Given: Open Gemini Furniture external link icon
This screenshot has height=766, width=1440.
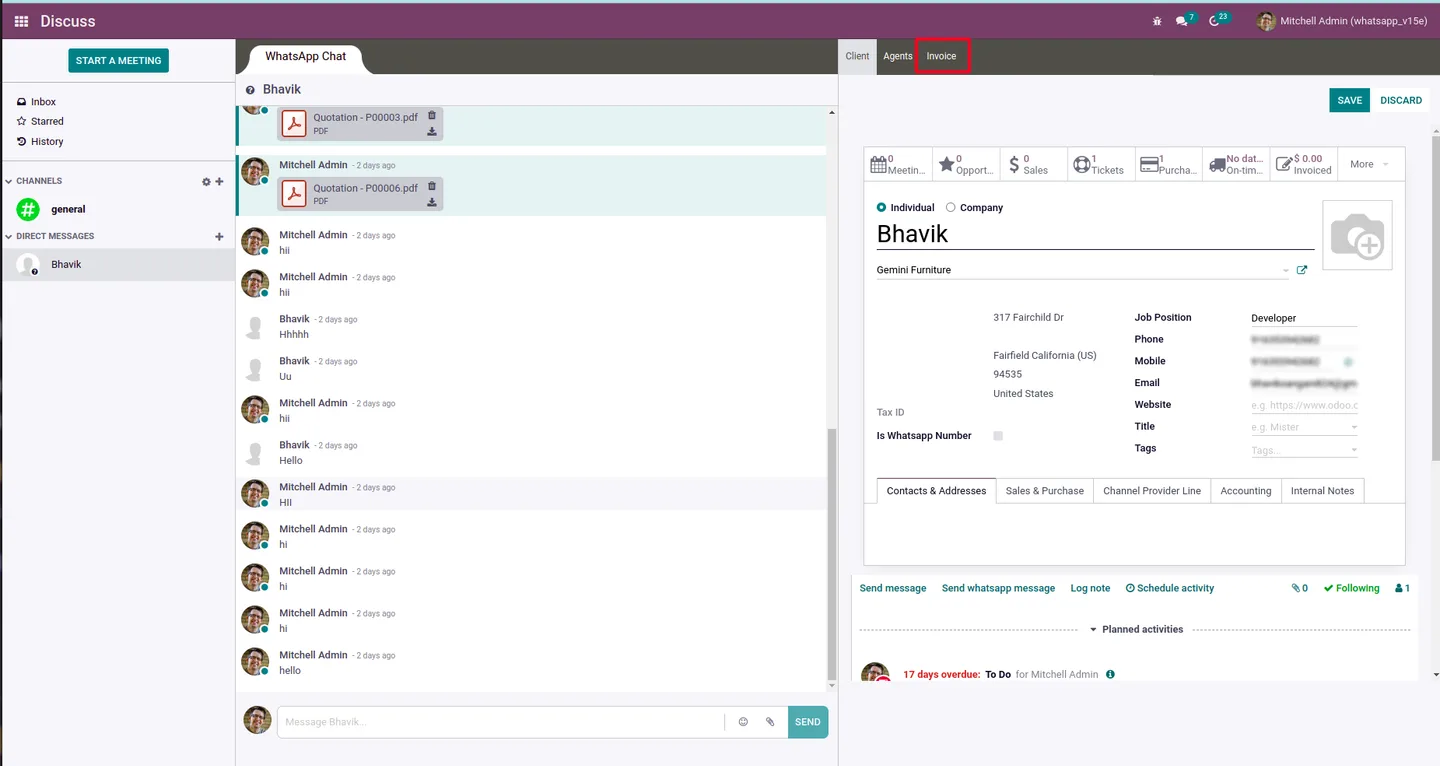Looking at the screenshot, I should (x=1302, y=270).
